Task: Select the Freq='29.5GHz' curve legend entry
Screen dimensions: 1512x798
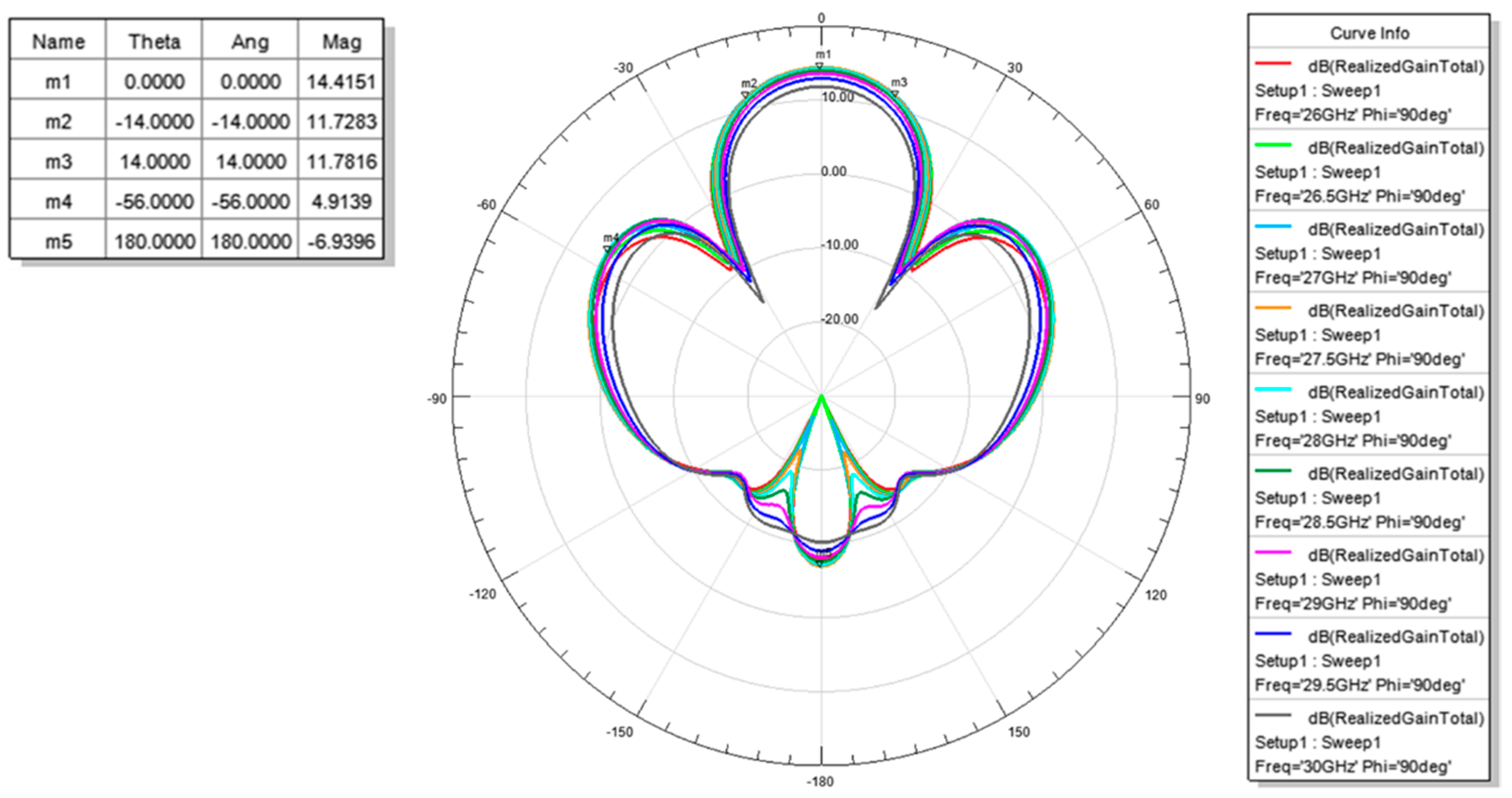Action: pyautogui.click(x=1359, y=685)
